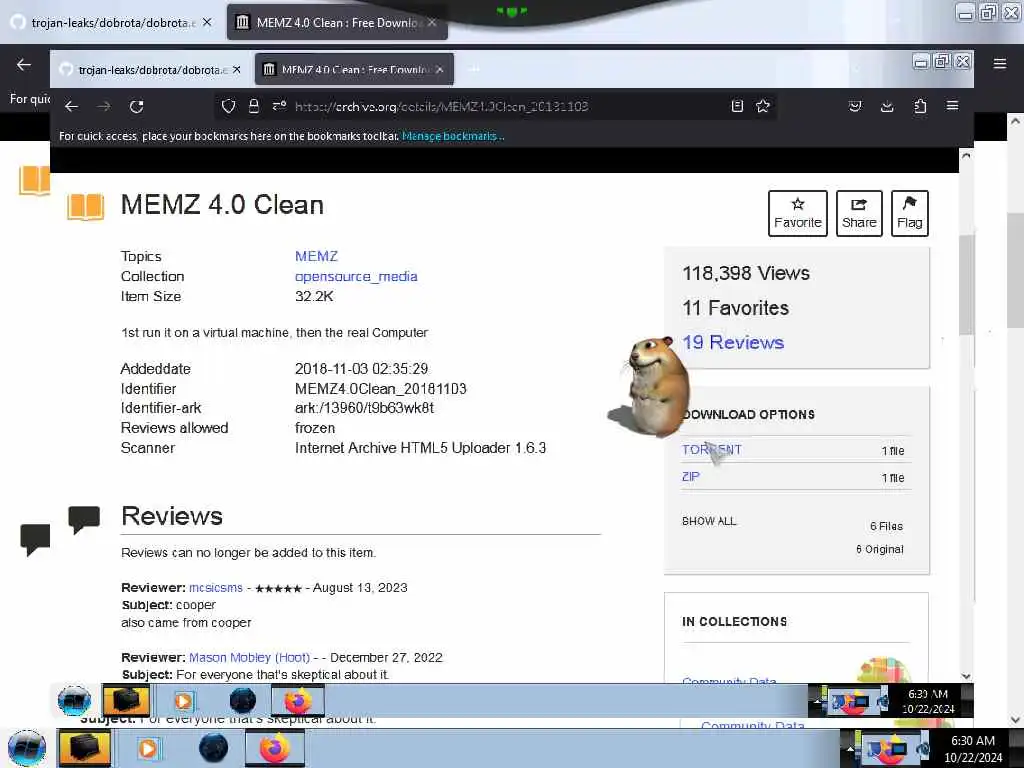This screenshot has width=1024, height=768.
Task: Open the MEMZ topic link
Action: pos(316,256)
